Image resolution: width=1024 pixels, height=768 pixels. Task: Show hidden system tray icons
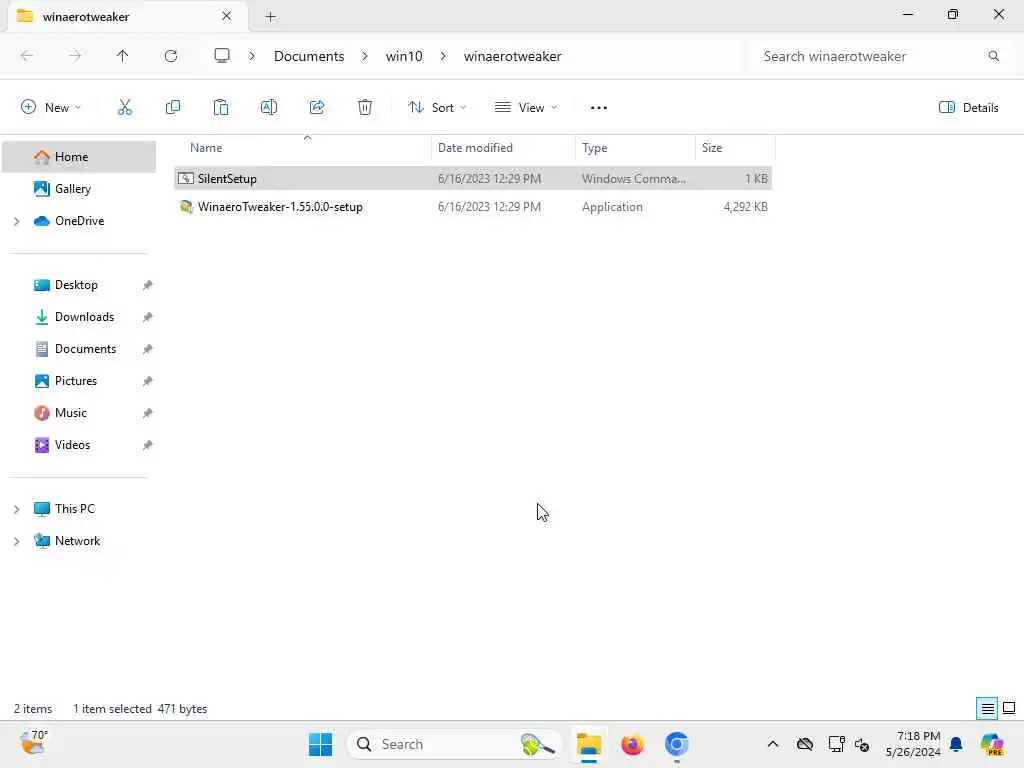(773, 744)
